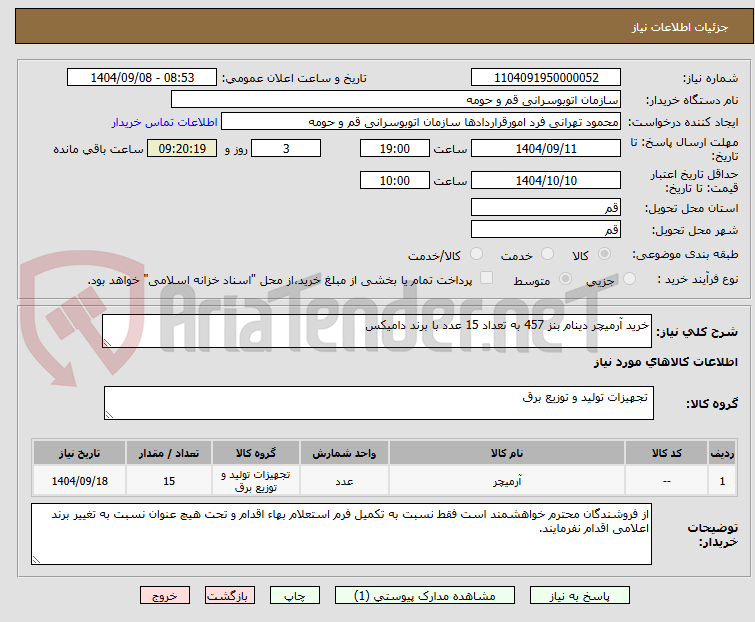Click the need date cell 1404/09/18
Image resolution: width=755 pixels, height=622 pixels.
79,480
